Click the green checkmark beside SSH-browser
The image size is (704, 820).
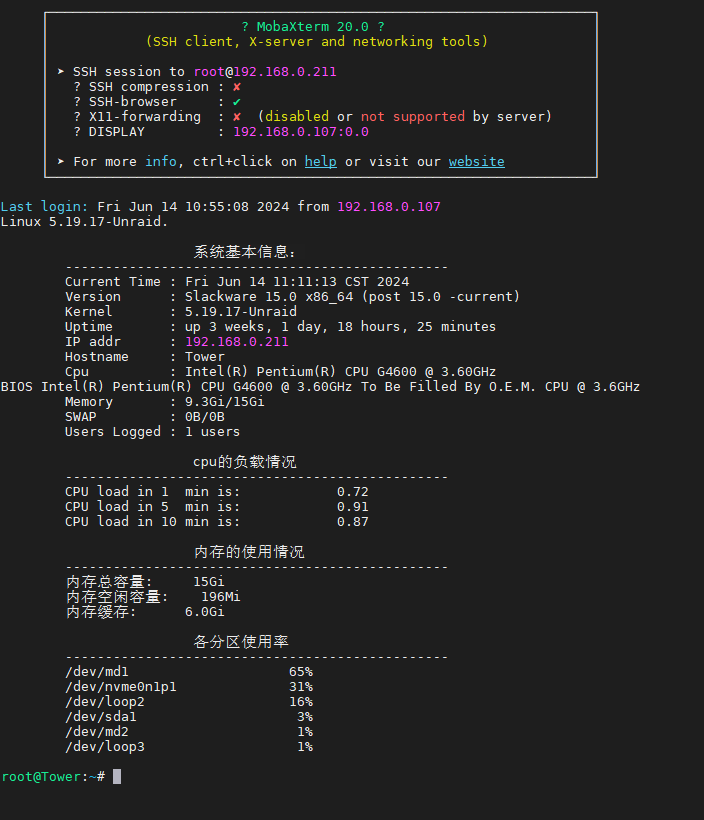pyautogui.click(x=237, y=102)
